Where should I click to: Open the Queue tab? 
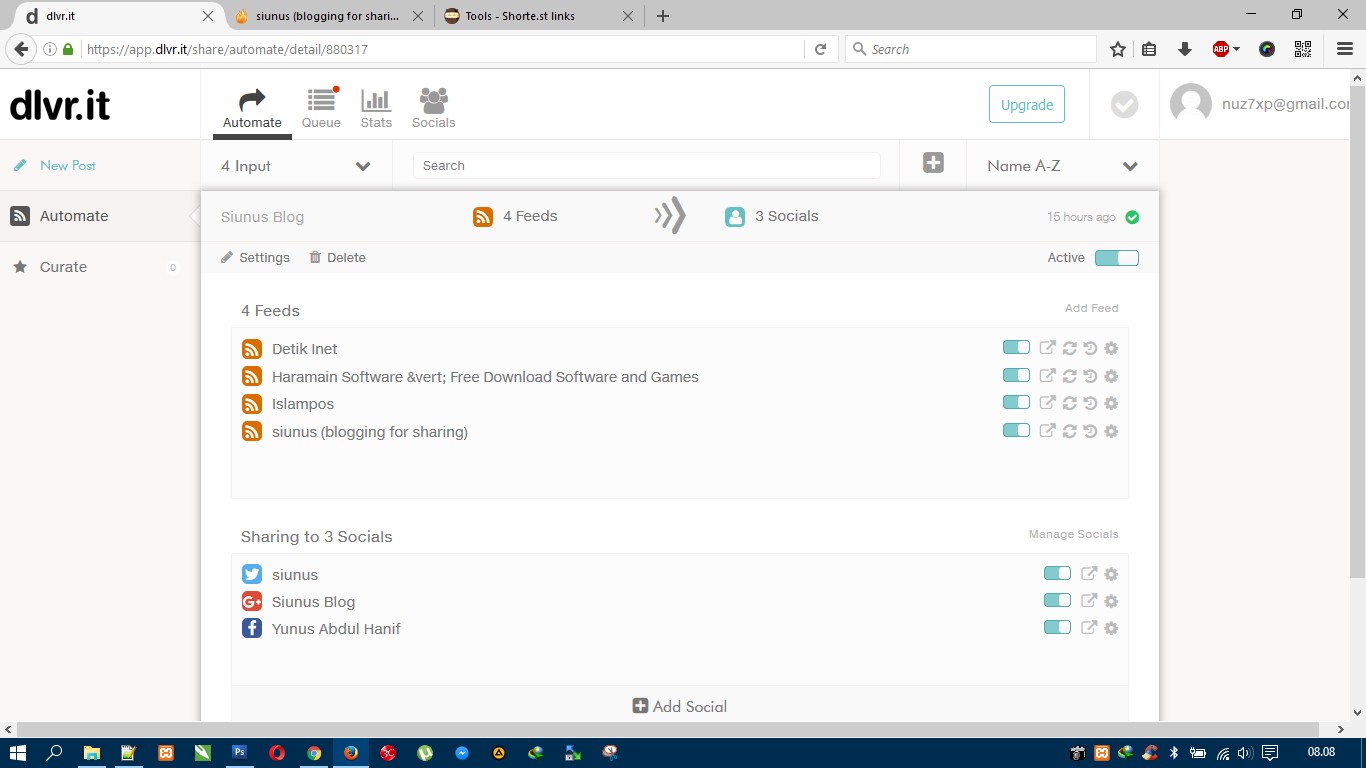coord(321,109)
